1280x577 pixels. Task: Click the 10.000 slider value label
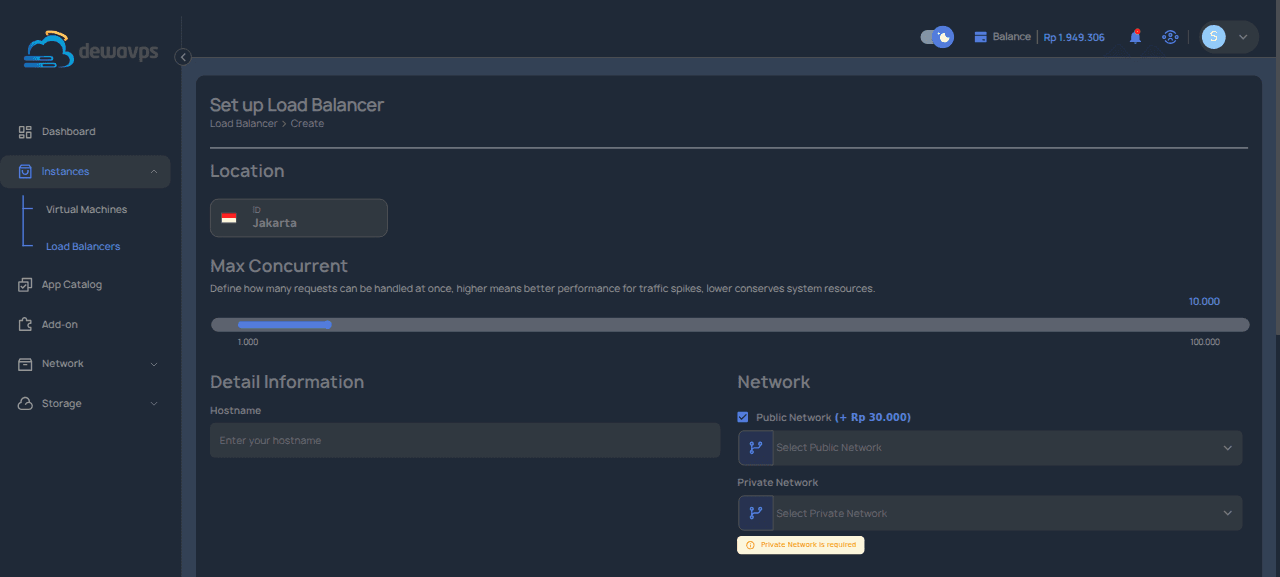tap(1204, 301)
